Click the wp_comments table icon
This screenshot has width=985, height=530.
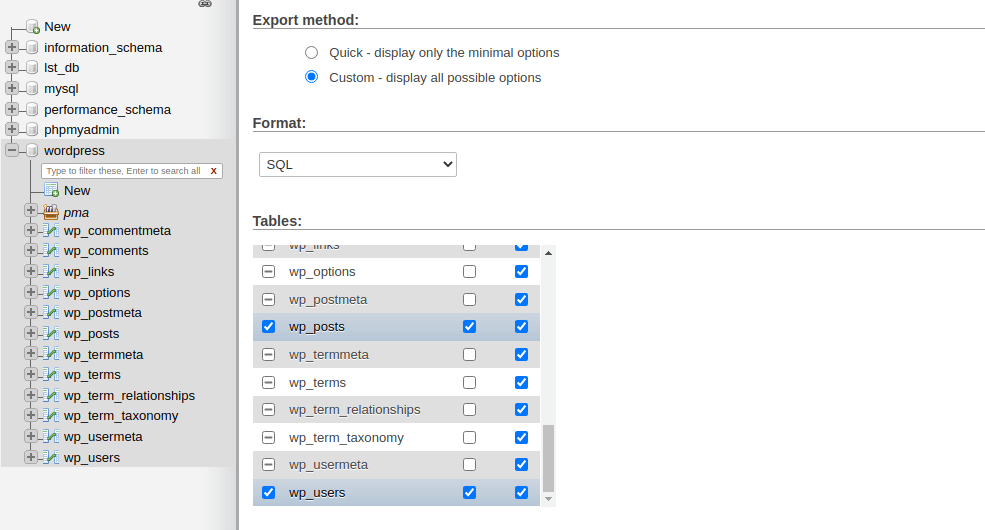[x=52, y=251]
